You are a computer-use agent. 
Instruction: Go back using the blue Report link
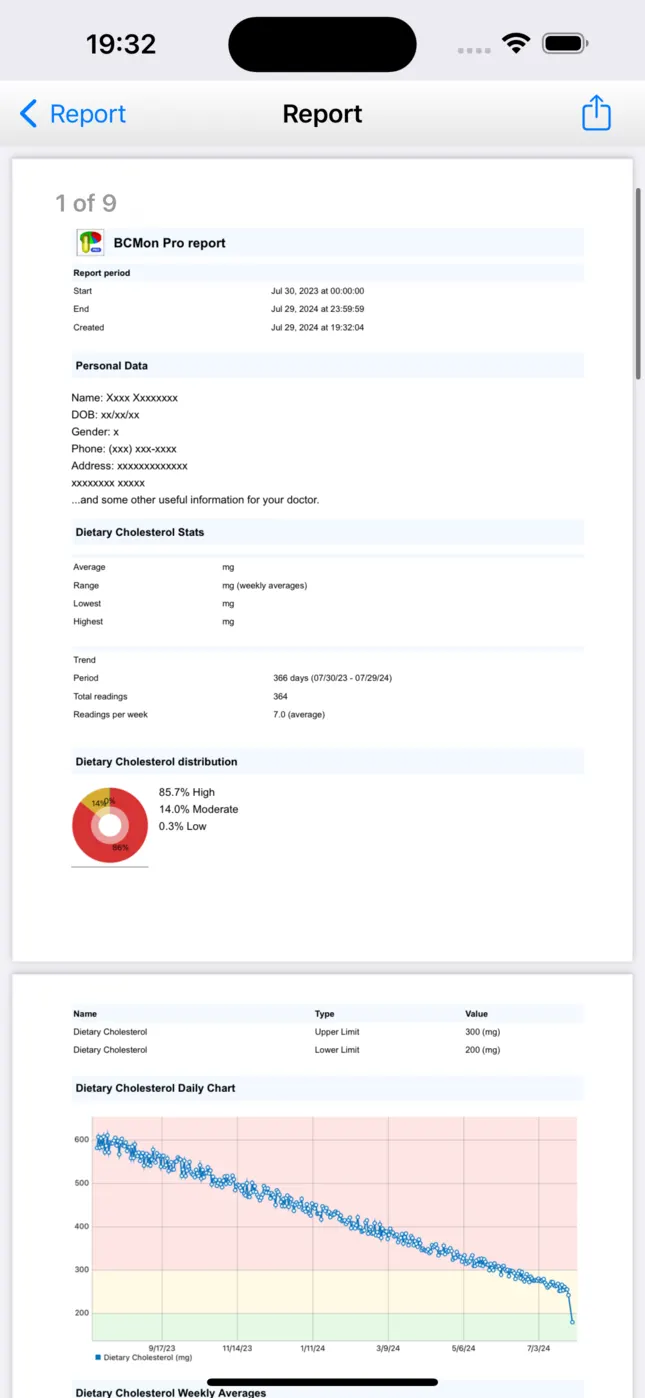click(x=88, y=114)
